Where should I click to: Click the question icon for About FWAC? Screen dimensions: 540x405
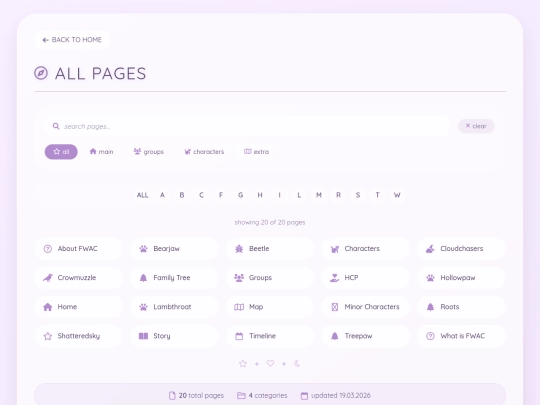tap(48, 249)
